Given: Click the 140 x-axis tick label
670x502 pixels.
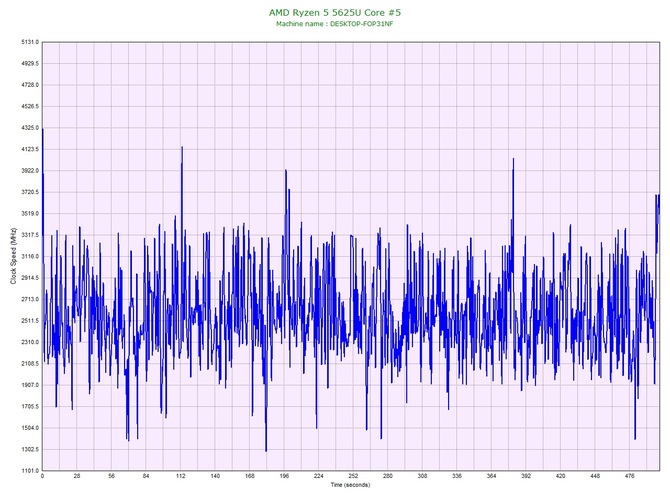Looking at the screenshot, I should pos(215,476).
